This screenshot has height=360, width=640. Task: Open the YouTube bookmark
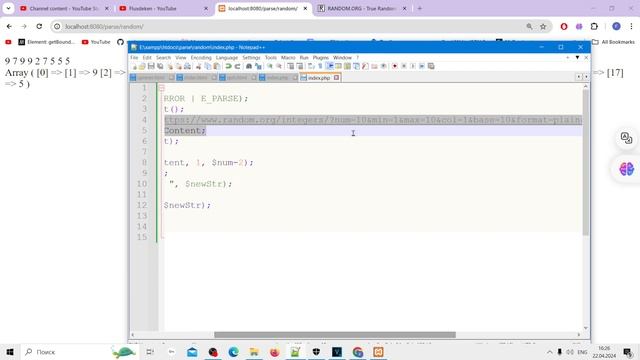96,42
